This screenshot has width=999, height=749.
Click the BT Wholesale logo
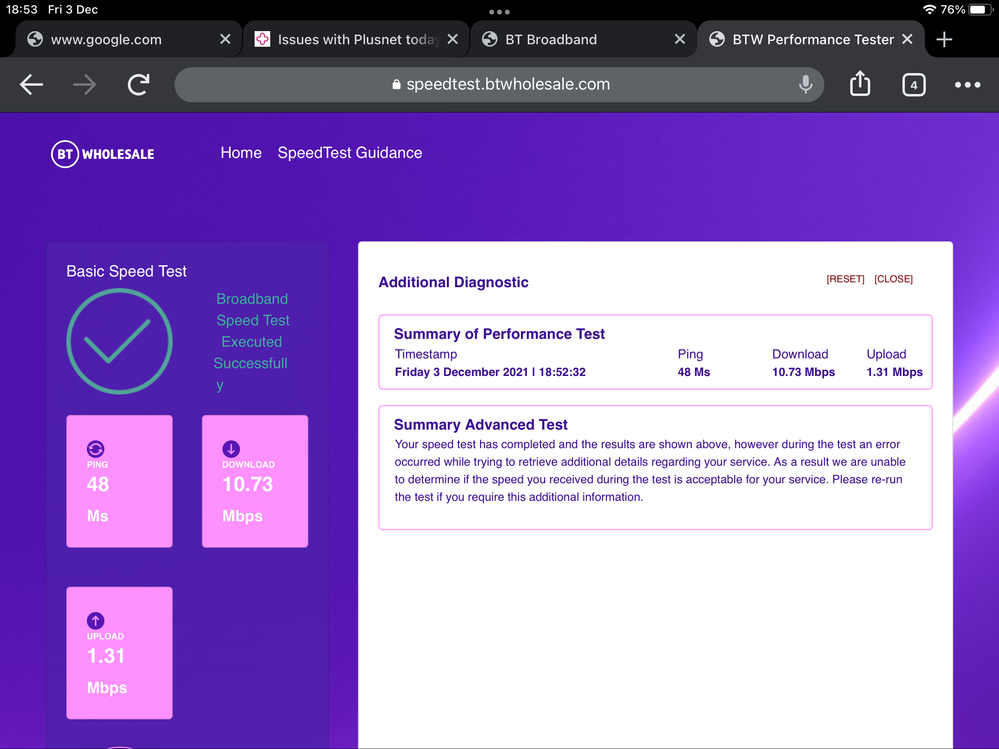coord(103,154)
